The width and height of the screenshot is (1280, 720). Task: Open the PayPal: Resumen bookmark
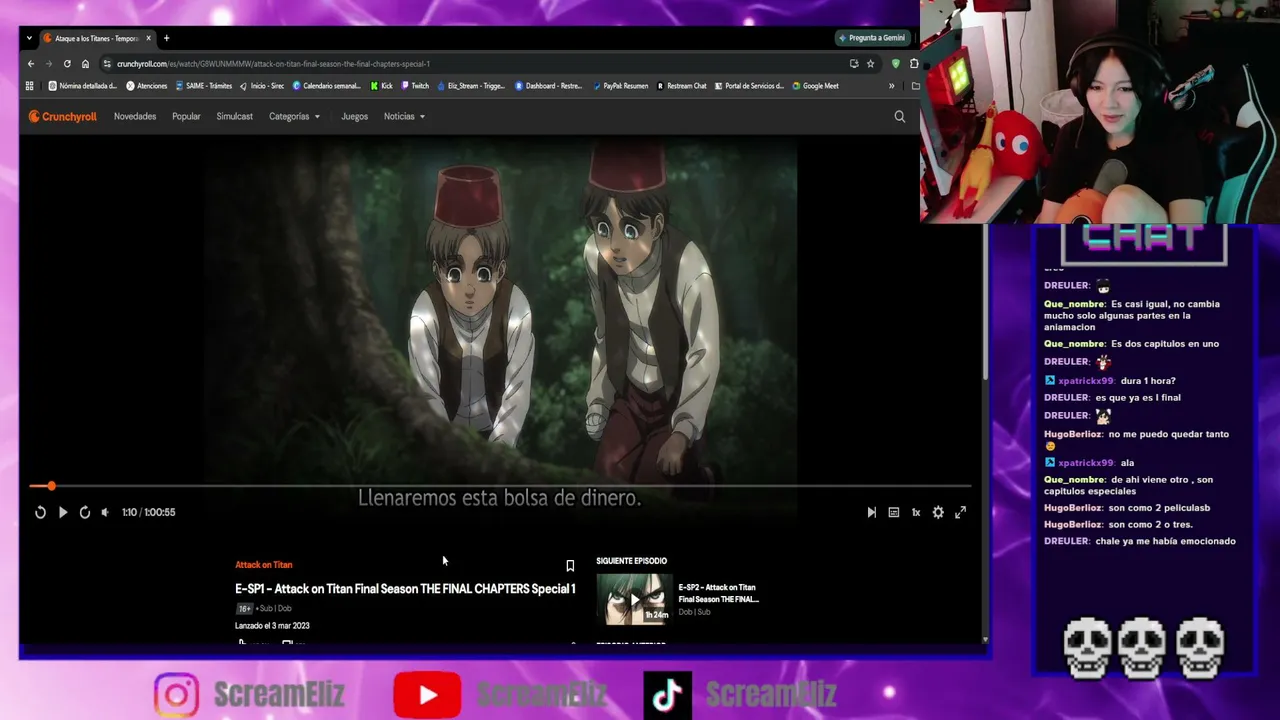click(620, 86)
